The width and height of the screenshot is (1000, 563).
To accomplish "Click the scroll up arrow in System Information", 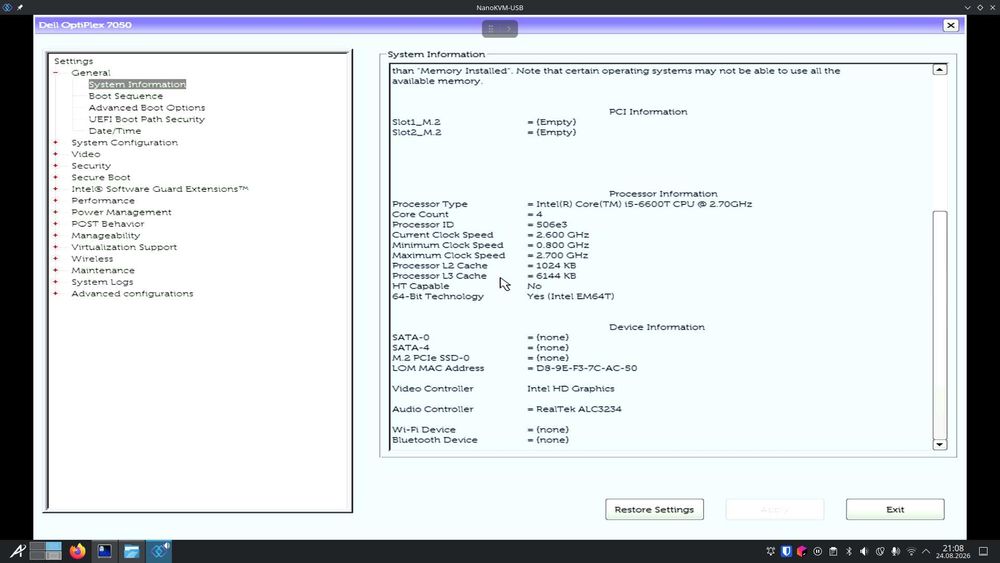I will pos(939,69).
